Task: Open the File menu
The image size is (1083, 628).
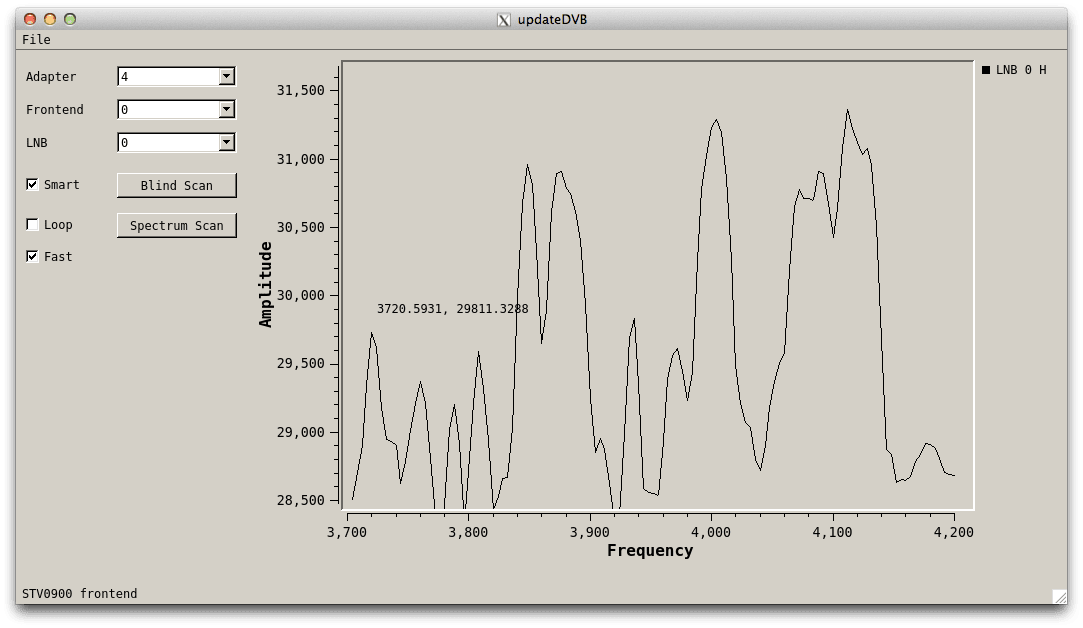Action: pos(36,40)
